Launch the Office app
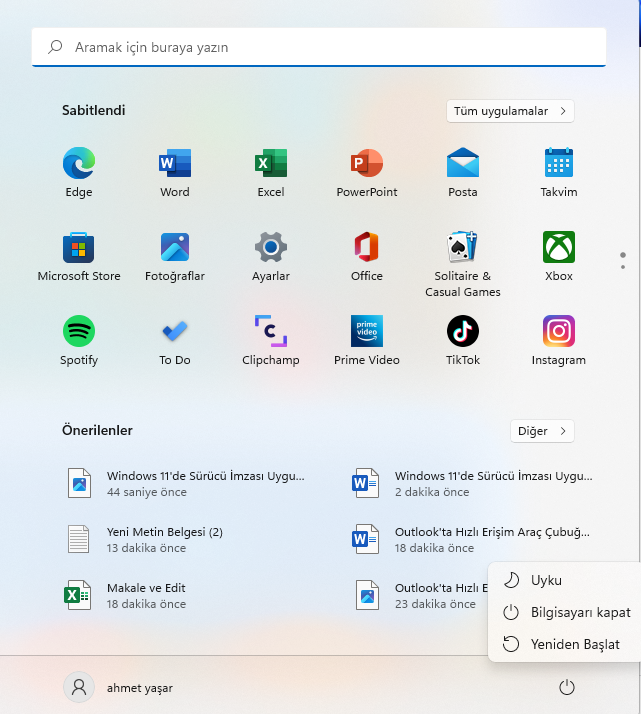The image size is (641, 714). (x=367, y=256)
